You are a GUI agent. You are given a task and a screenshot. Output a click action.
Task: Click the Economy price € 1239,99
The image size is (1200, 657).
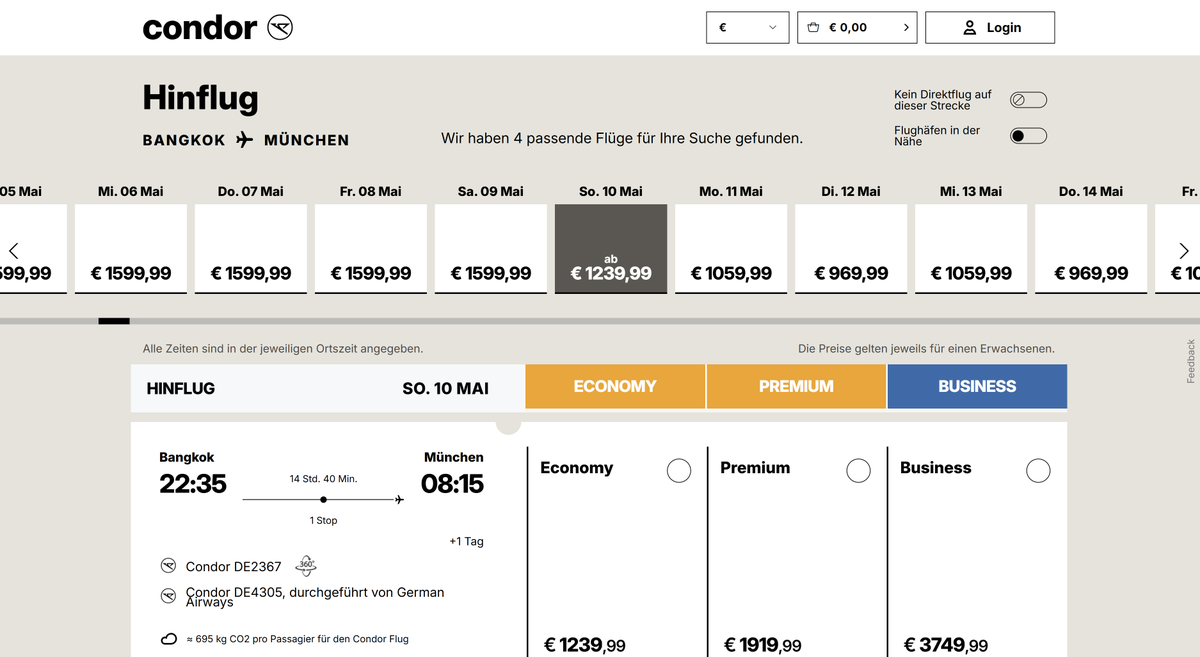pyautogui.click(x=585, y=646)
